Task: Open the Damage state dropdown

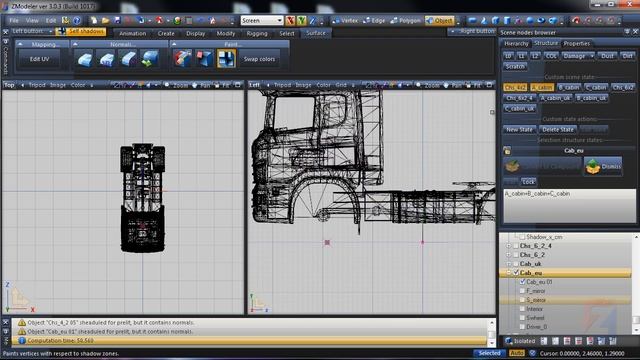Action: pos(578,56)
